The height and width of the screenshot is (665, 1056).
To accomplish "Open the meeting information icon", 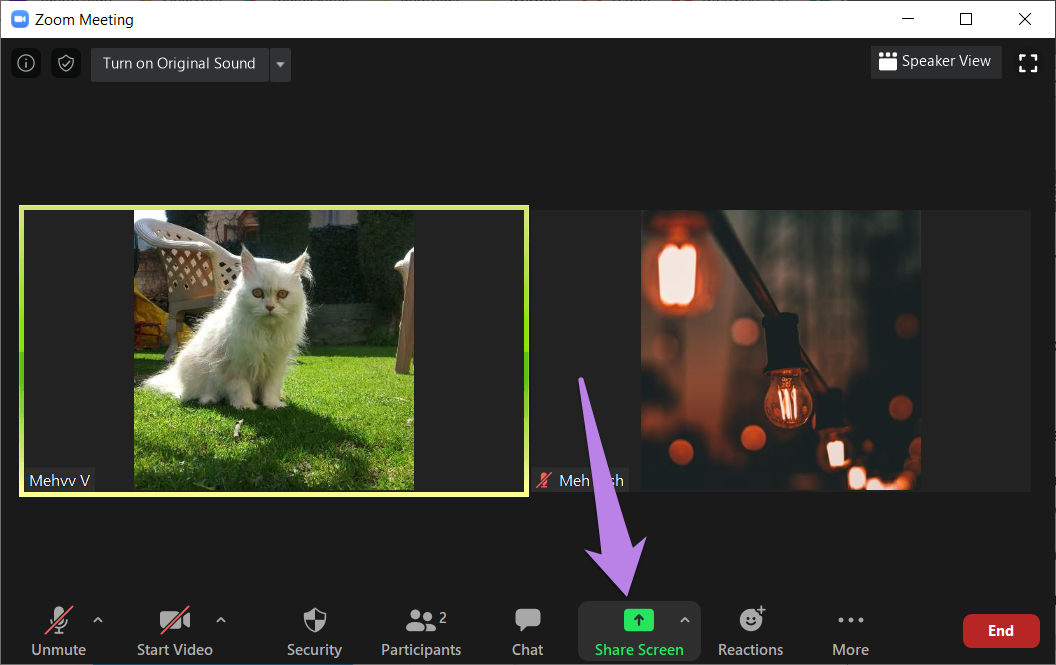I will pos(26,63).
